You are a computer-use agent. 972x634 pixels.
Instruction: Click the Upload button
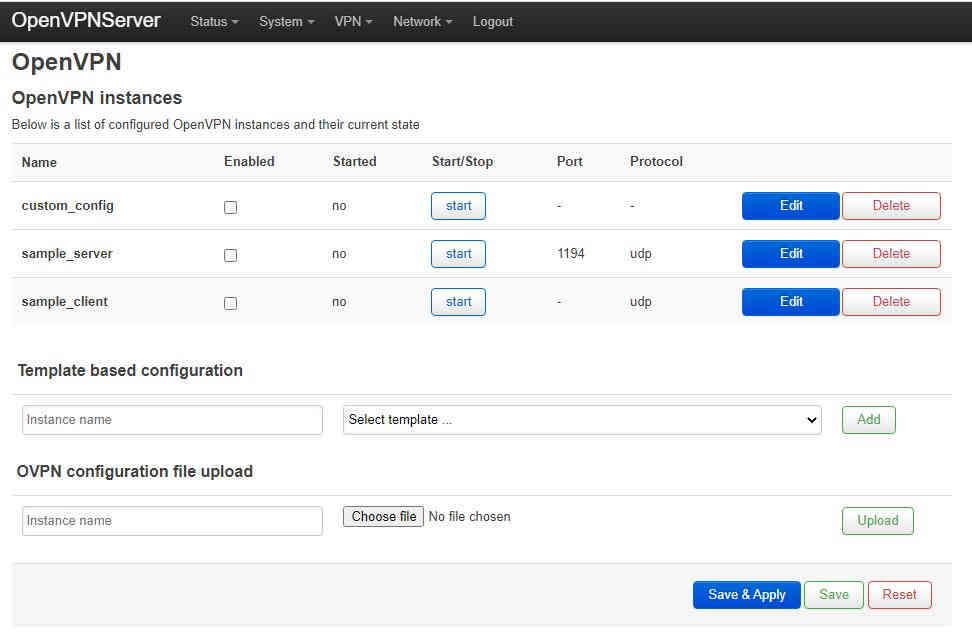point(877,521)
